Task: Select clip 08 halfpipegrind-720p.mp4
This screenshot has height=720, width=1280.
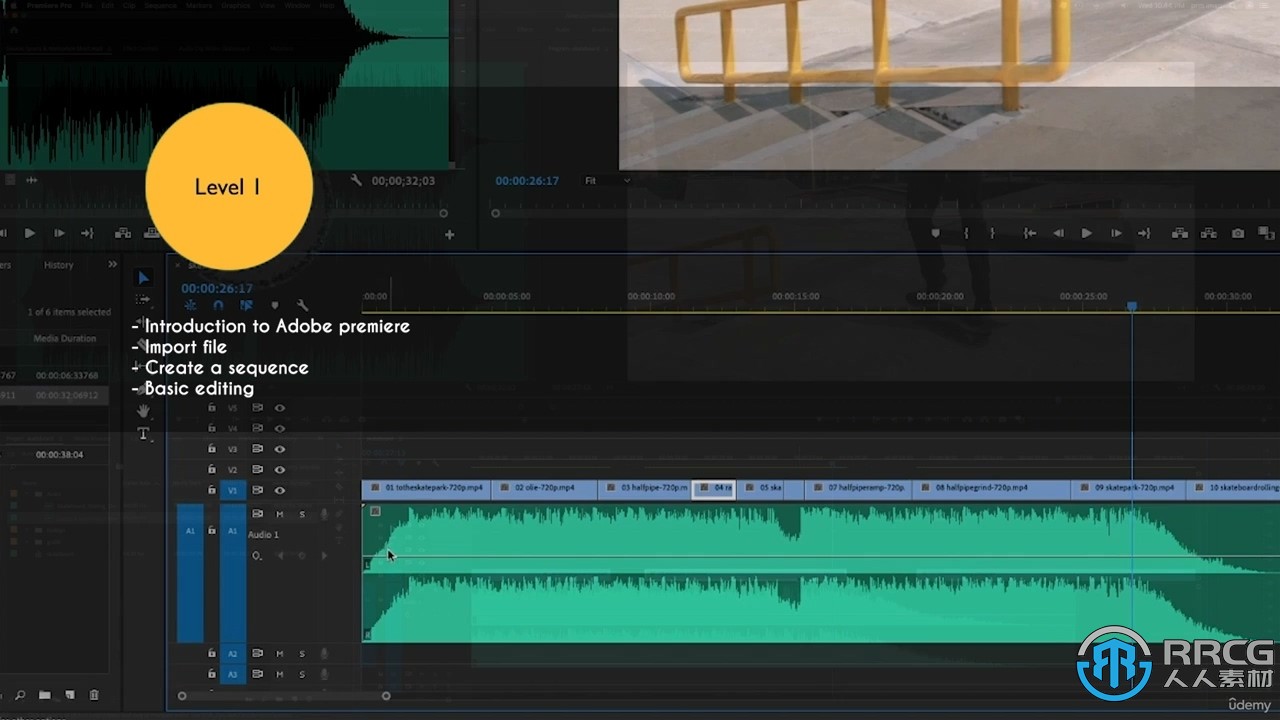Action: tap(991, 488)
